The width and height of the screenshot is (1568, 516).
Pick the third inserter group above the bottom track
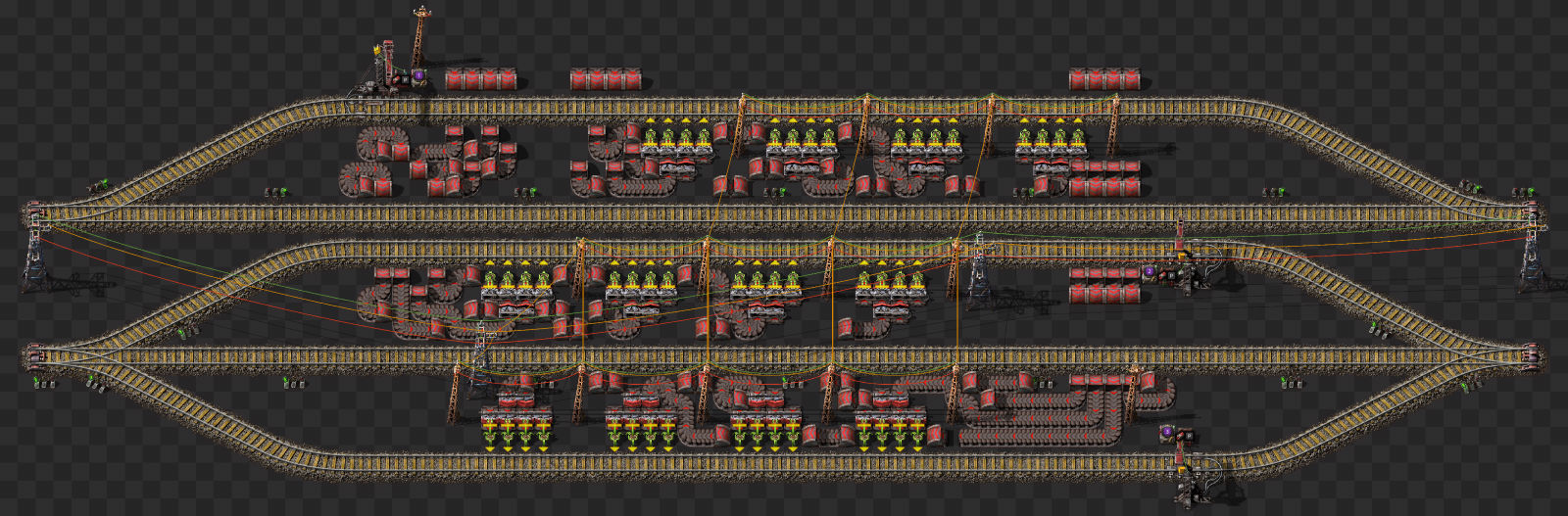pos(766,431)
